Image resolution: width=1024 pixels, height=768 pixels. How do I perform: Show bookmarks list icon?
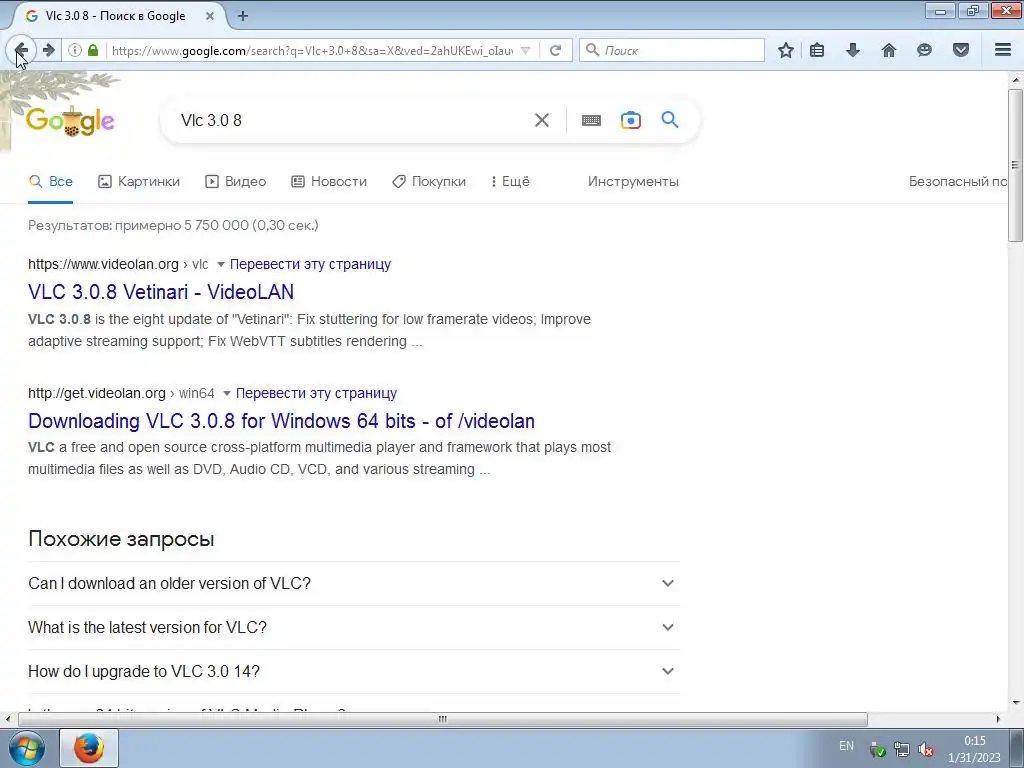click(817, 50)
